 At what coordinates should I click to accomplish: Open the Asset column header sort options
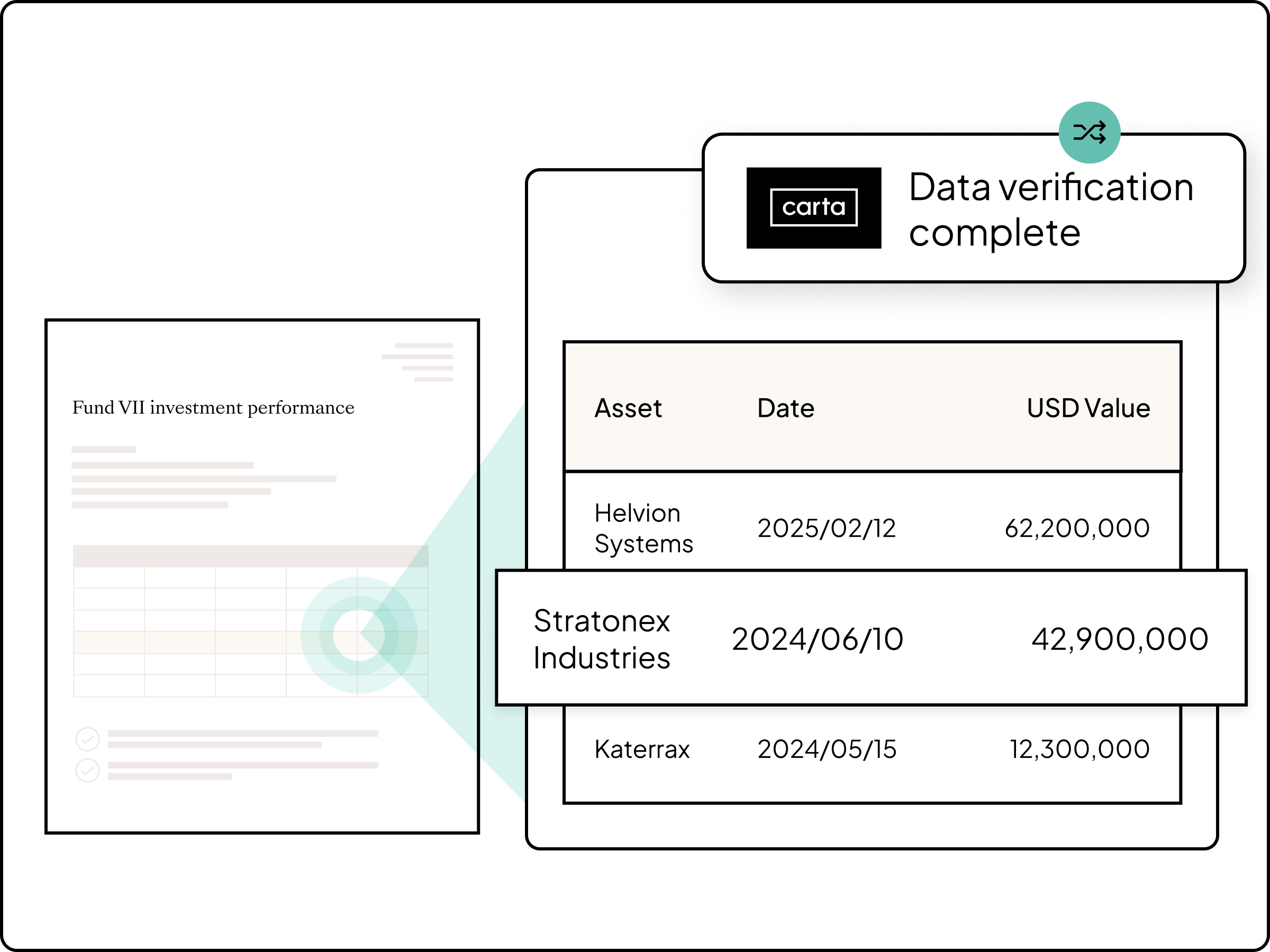[x=628, y=409]
